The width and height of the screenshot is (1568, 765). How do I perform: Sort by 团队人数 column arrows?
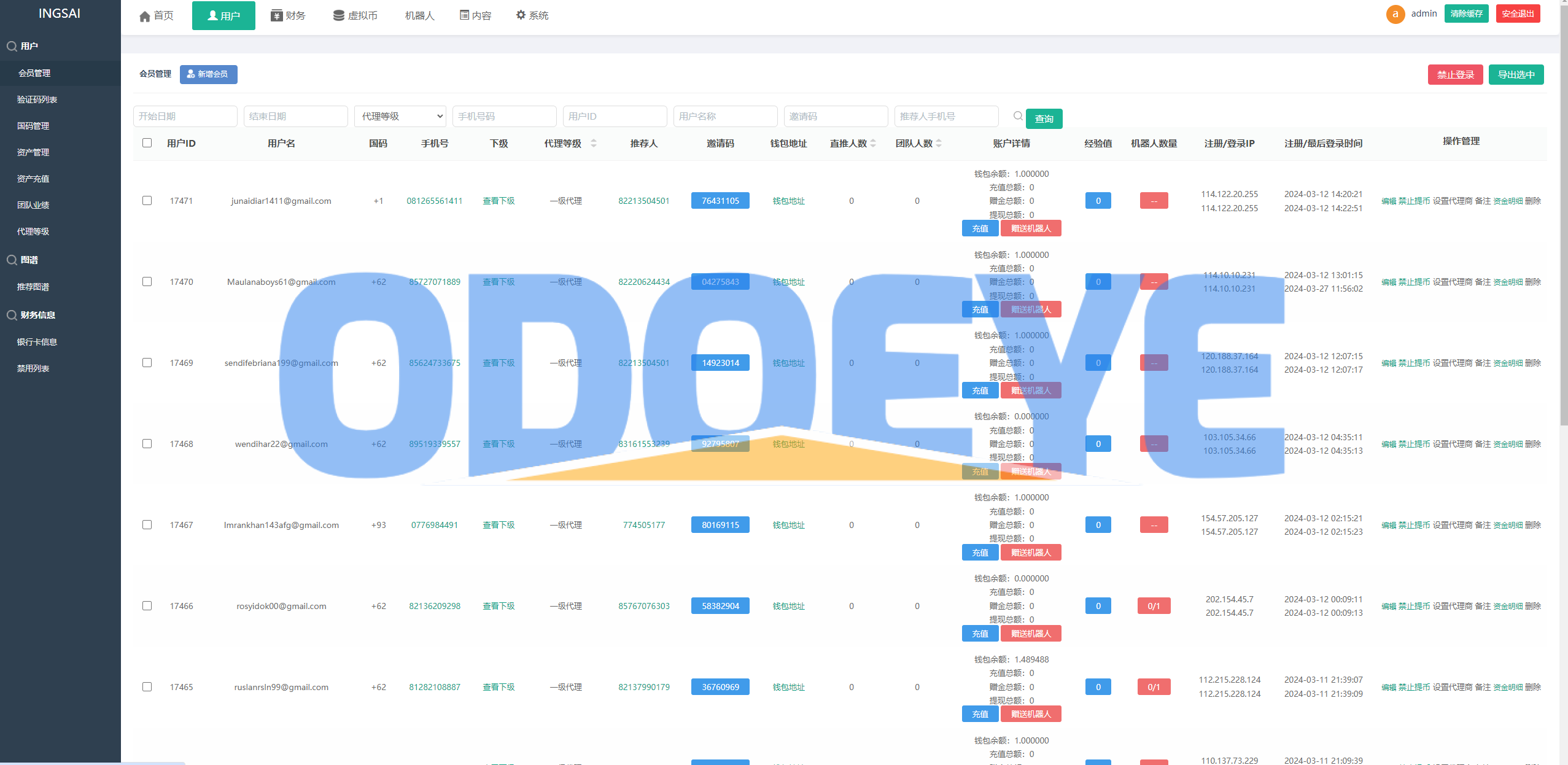pos(939,143)
